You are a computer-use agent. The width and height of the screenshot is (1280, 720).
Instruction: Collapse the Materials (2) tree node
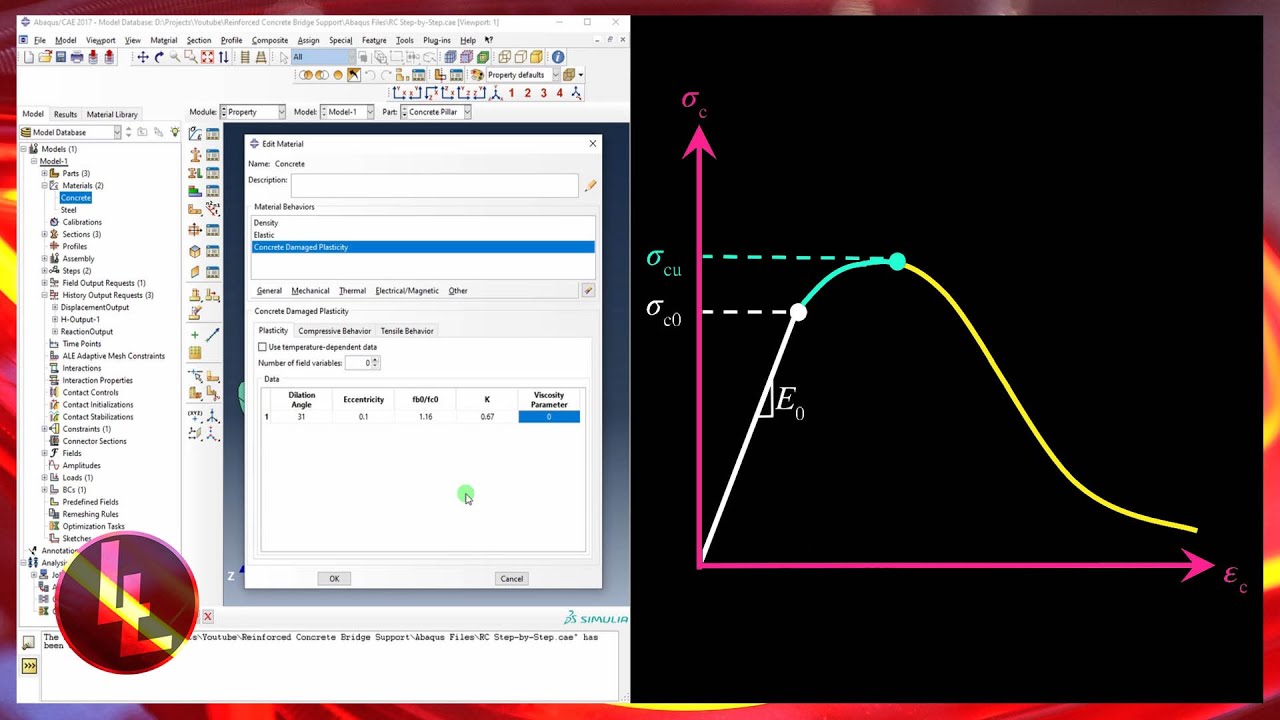click(44, 185)
